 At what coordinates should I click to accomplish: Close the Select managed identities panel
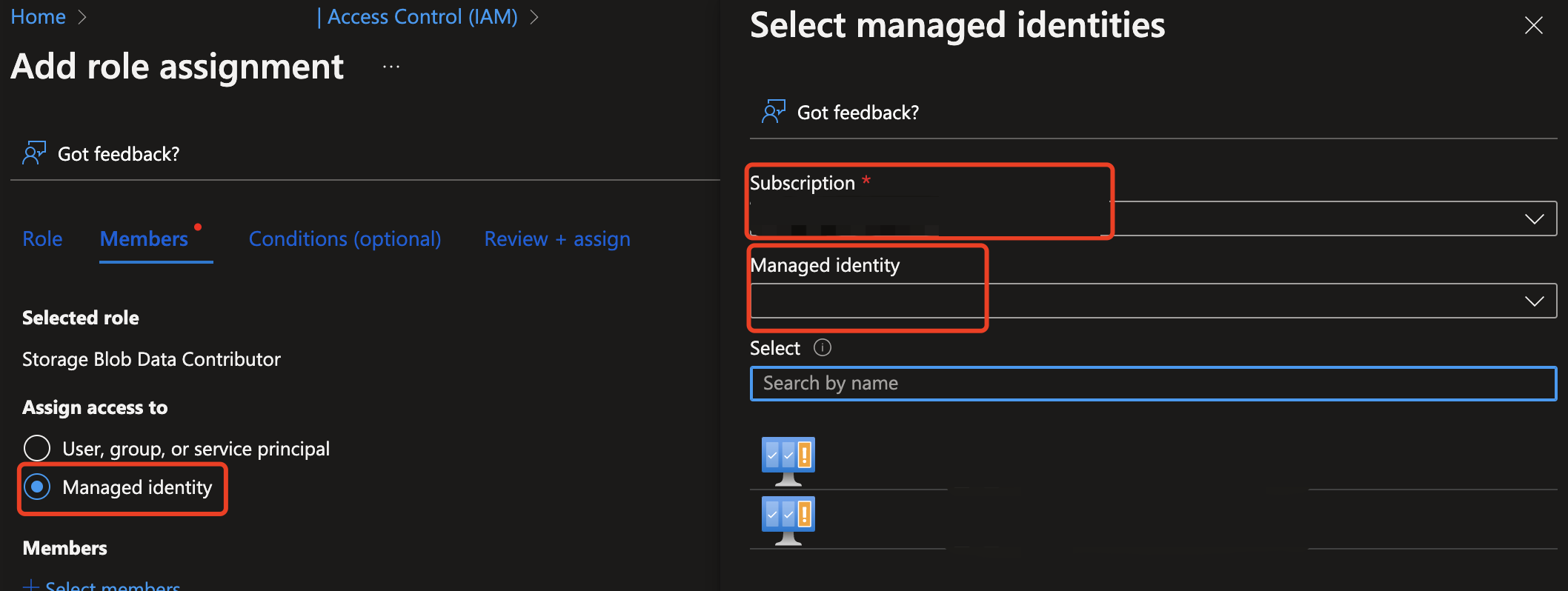(1533, 26)
